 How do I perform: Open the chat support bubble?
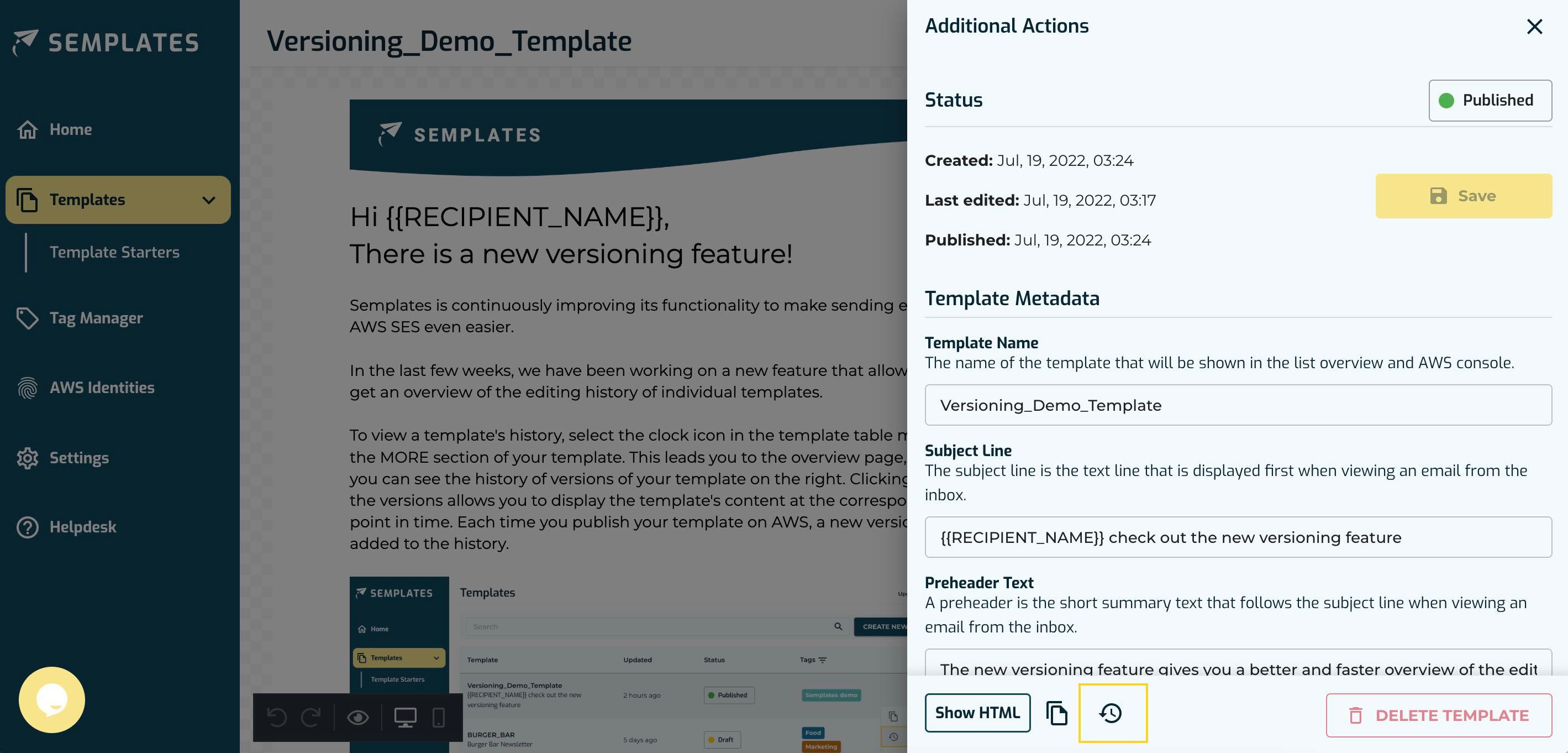pyautogui.click(x=51, y=700)
